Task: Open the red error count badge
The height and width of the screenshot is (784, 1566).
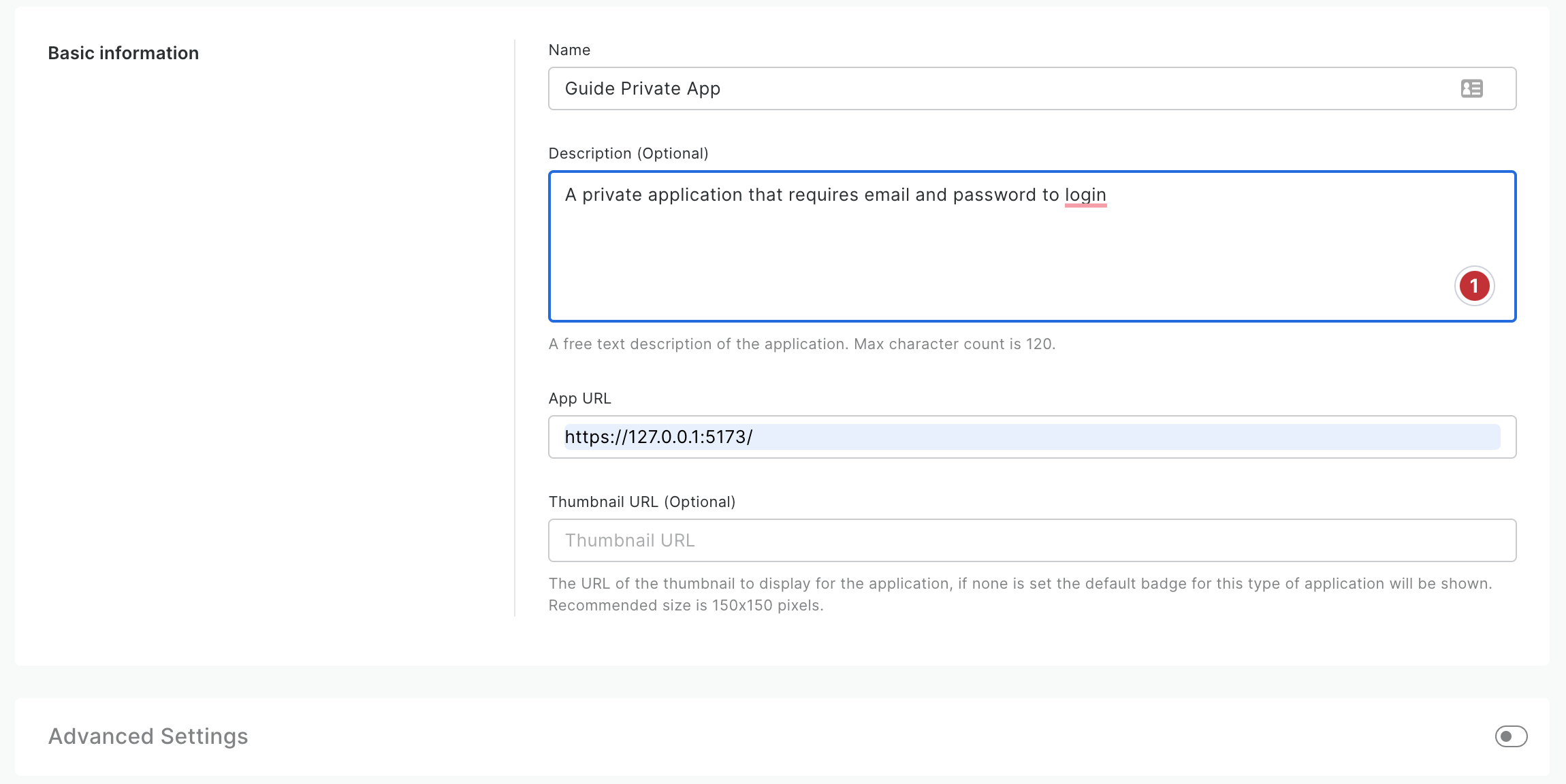Action: (x=1474, y=286)
